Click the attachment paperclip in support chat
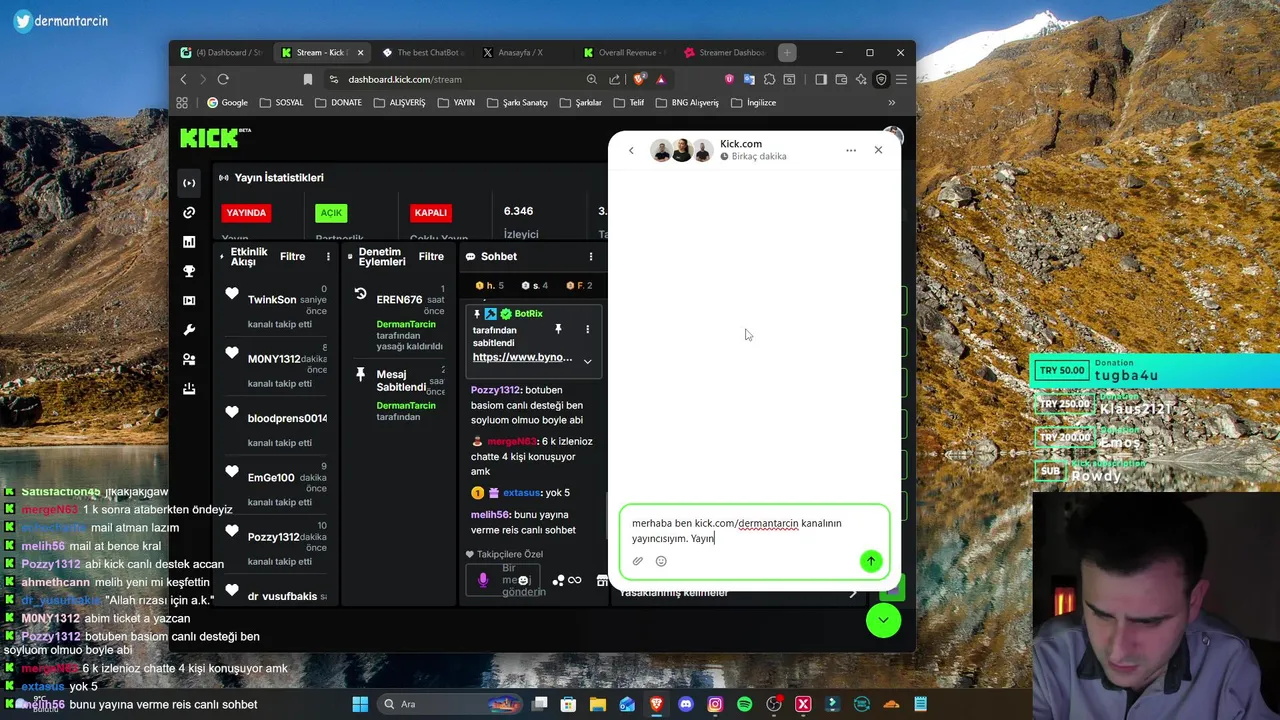This screenshot has height=720, width=1280. (638, 561)
